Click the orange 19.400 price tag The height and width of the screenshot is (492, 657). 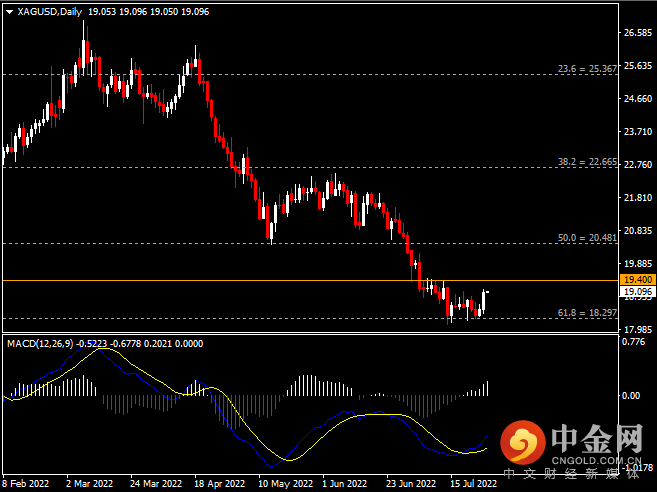[637, 280]
